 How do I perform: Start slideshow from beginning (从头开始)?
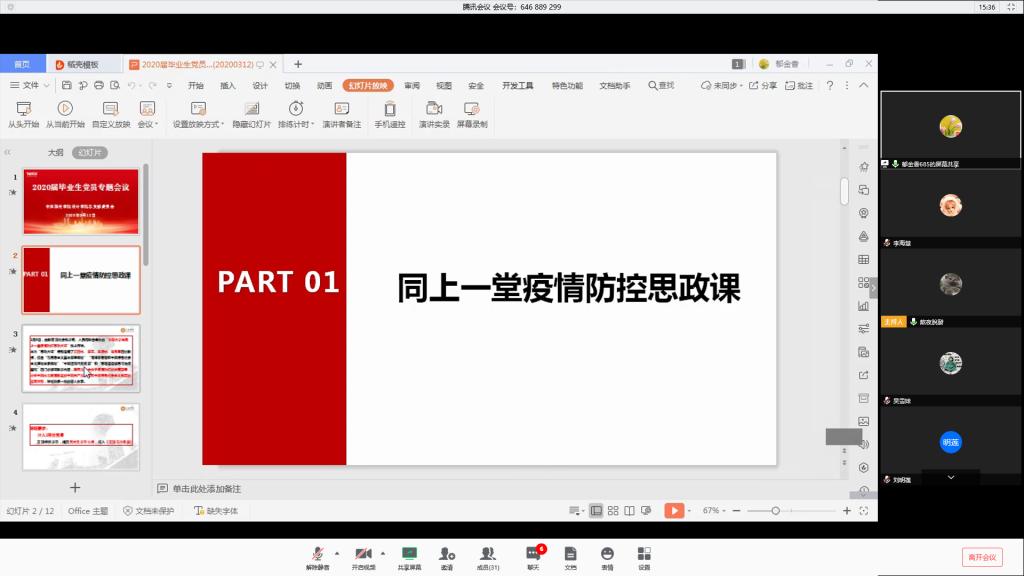[x=24, y=108]
